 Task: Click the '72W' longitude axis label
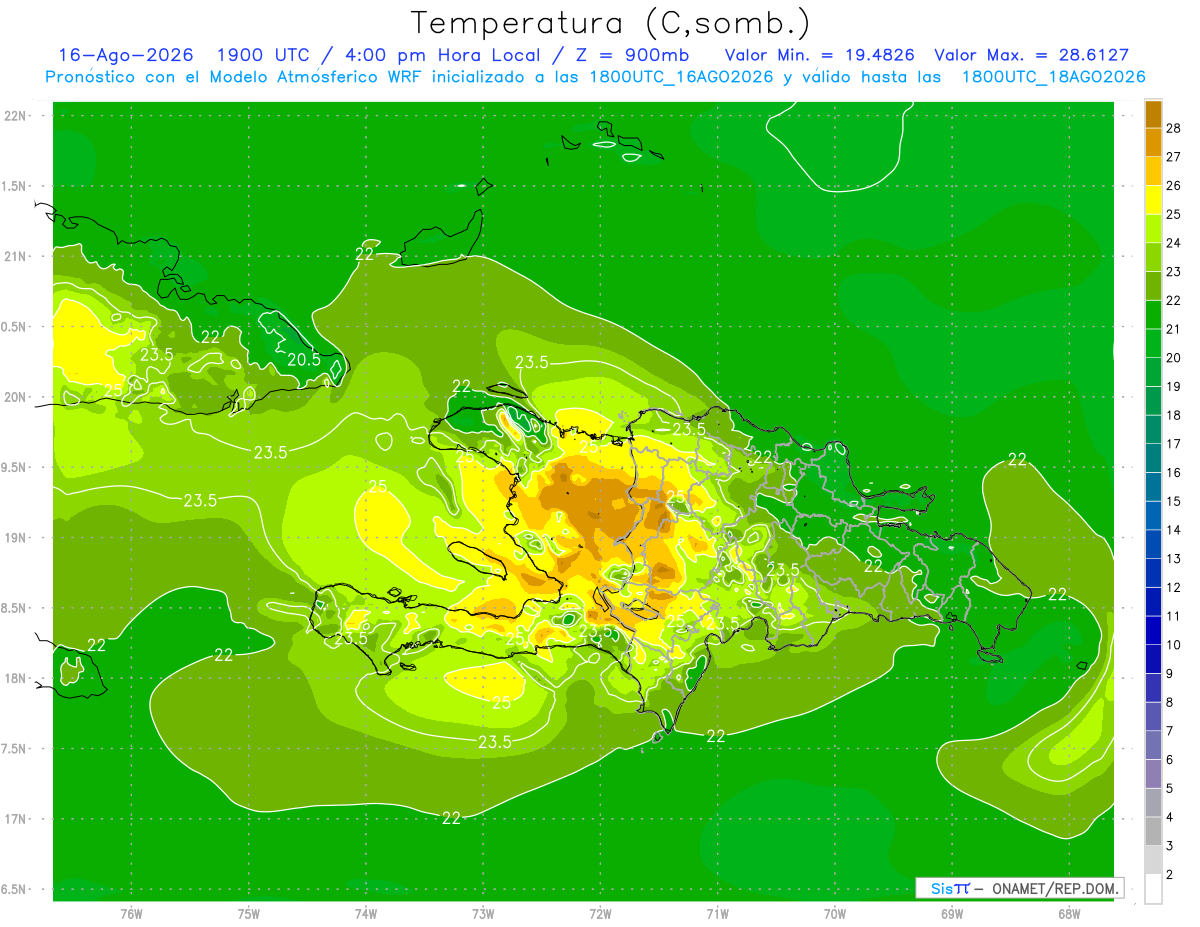coord(600,913)
